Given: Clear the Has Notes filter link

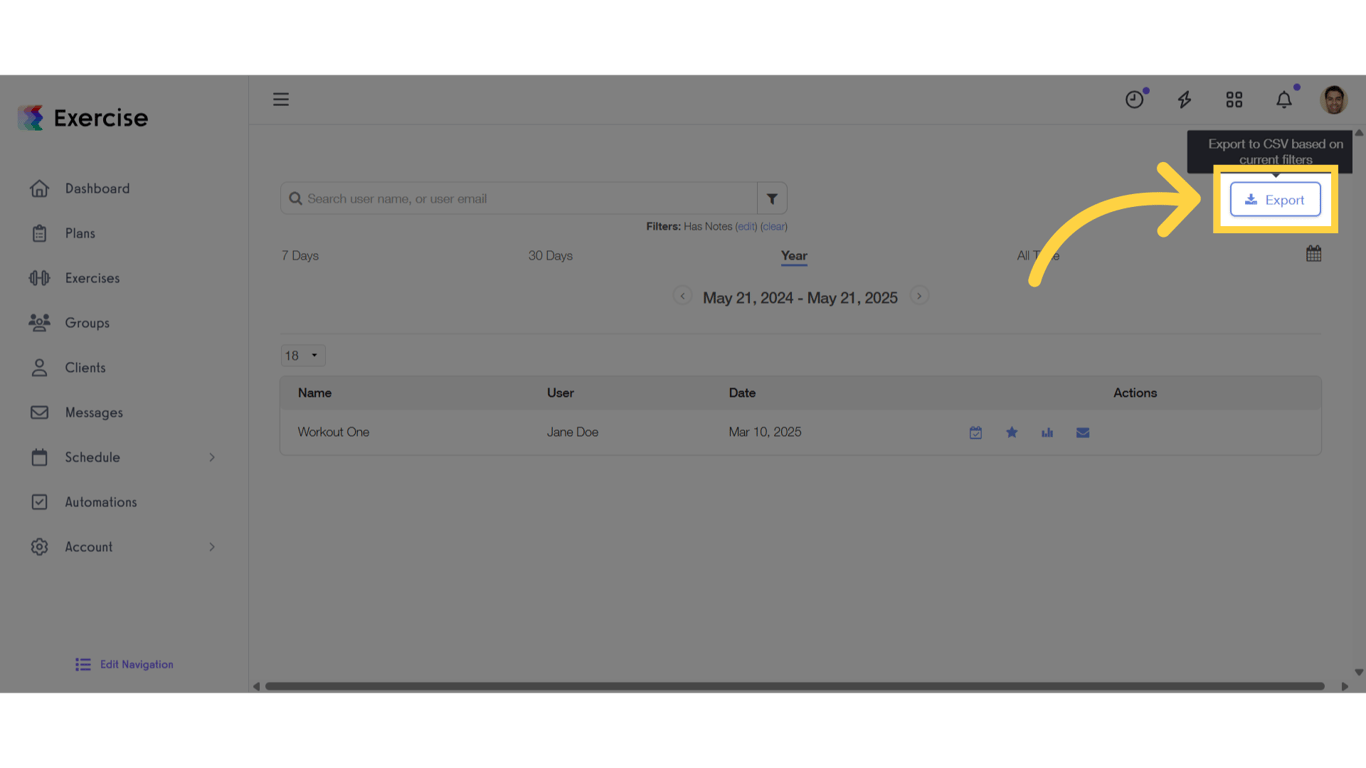Looking at the screenshot, I should [773, 226].
